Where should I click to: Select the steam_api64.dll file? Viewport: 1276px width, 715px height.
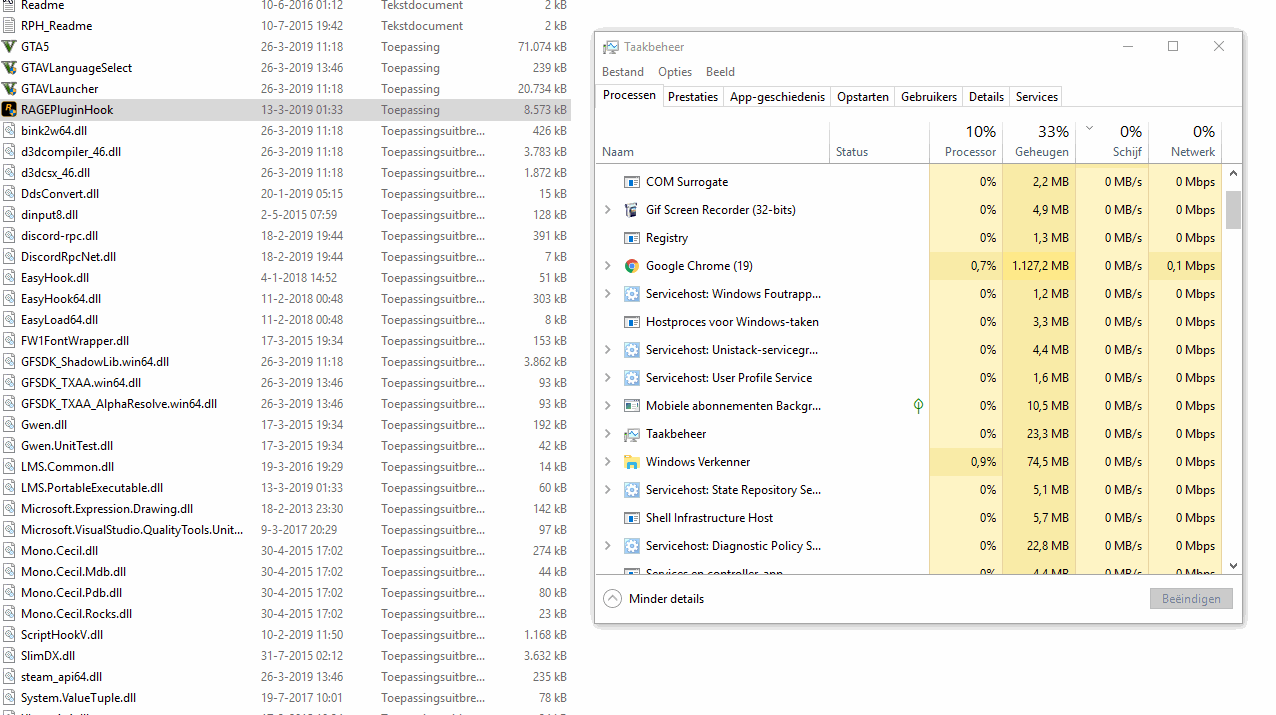click(x=61, y=677)
